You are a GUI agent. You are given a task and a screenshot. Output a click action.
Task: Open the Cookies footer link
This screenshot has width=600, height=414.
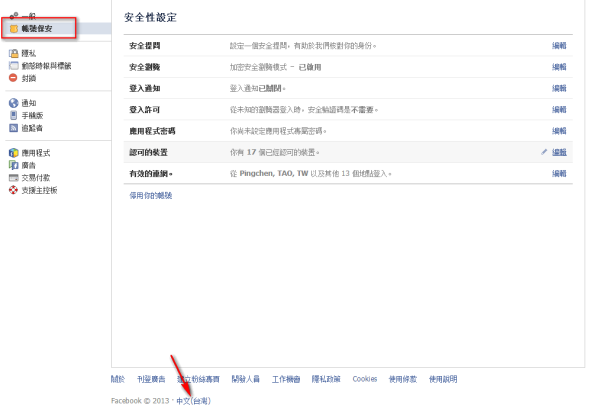point(365,379)
